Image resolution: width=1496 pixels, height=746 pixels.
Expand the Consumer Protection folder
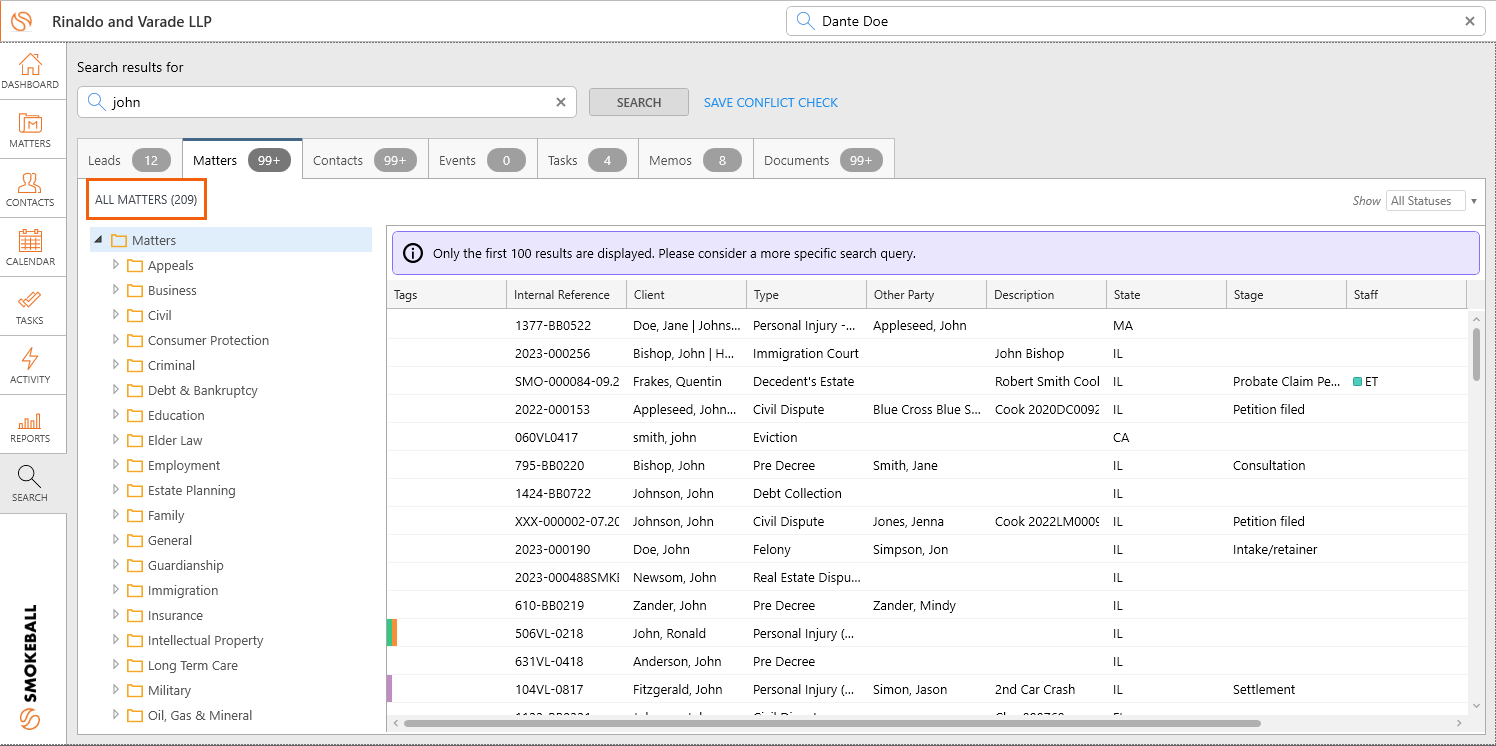(x=116, y=340)
